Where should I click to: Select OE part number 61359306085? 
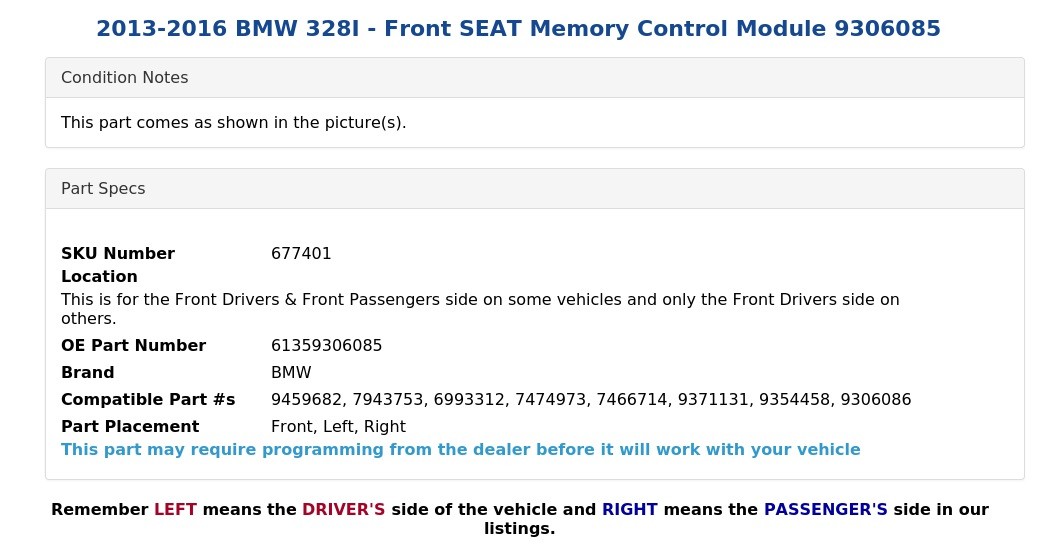pos(326,346)
